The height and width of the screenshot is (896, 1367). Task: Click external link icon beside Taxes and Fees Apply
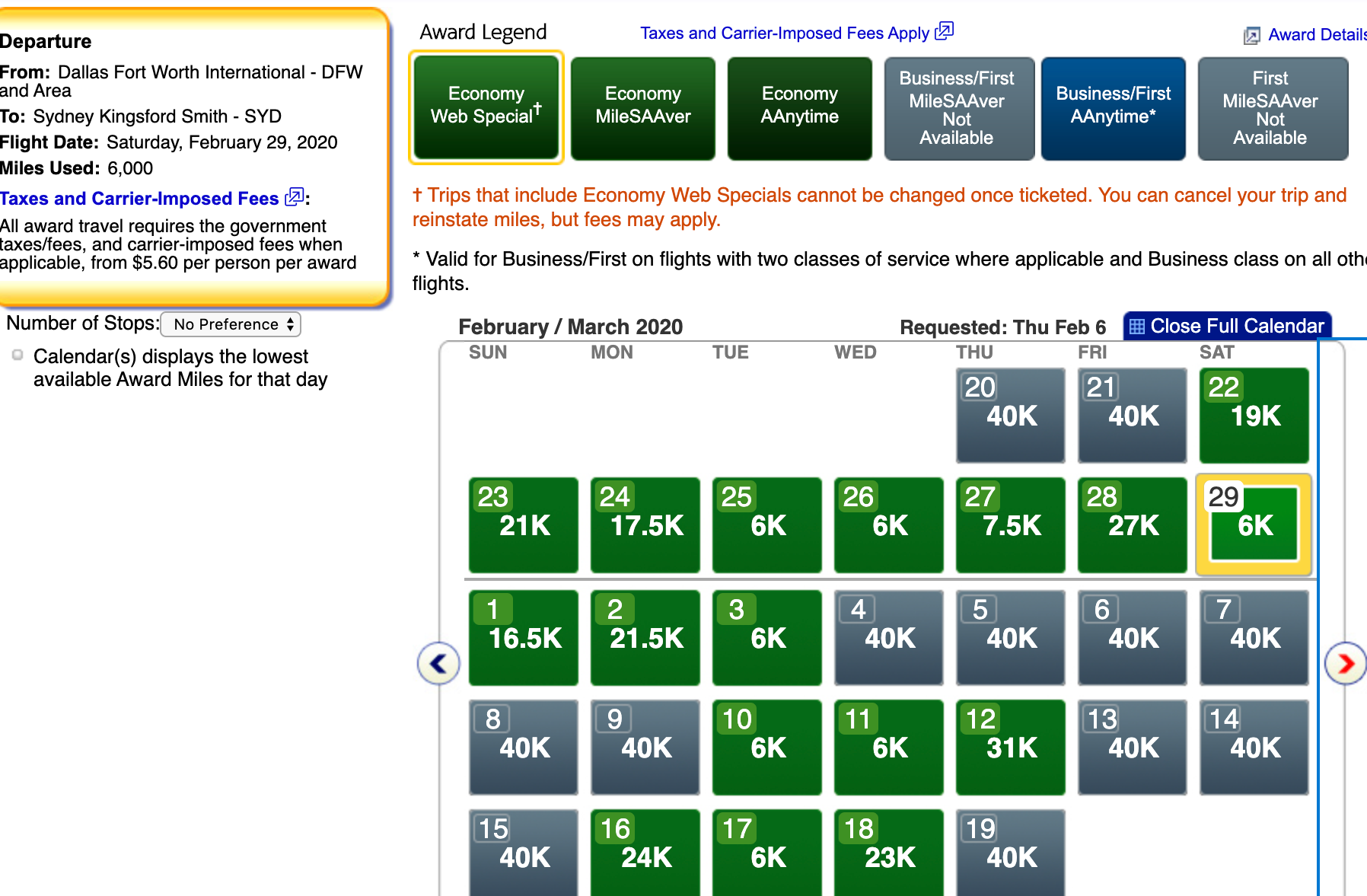(x=944, y=31)
